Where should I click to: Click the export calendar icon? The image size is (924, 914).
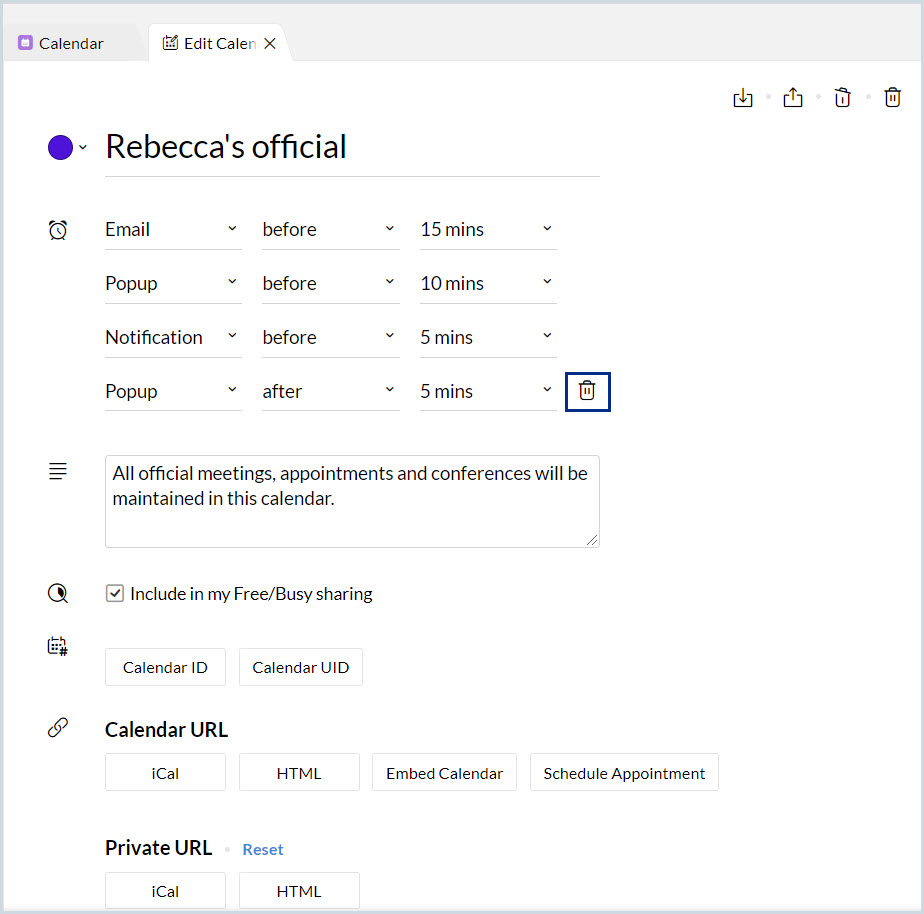pos(793,98)
